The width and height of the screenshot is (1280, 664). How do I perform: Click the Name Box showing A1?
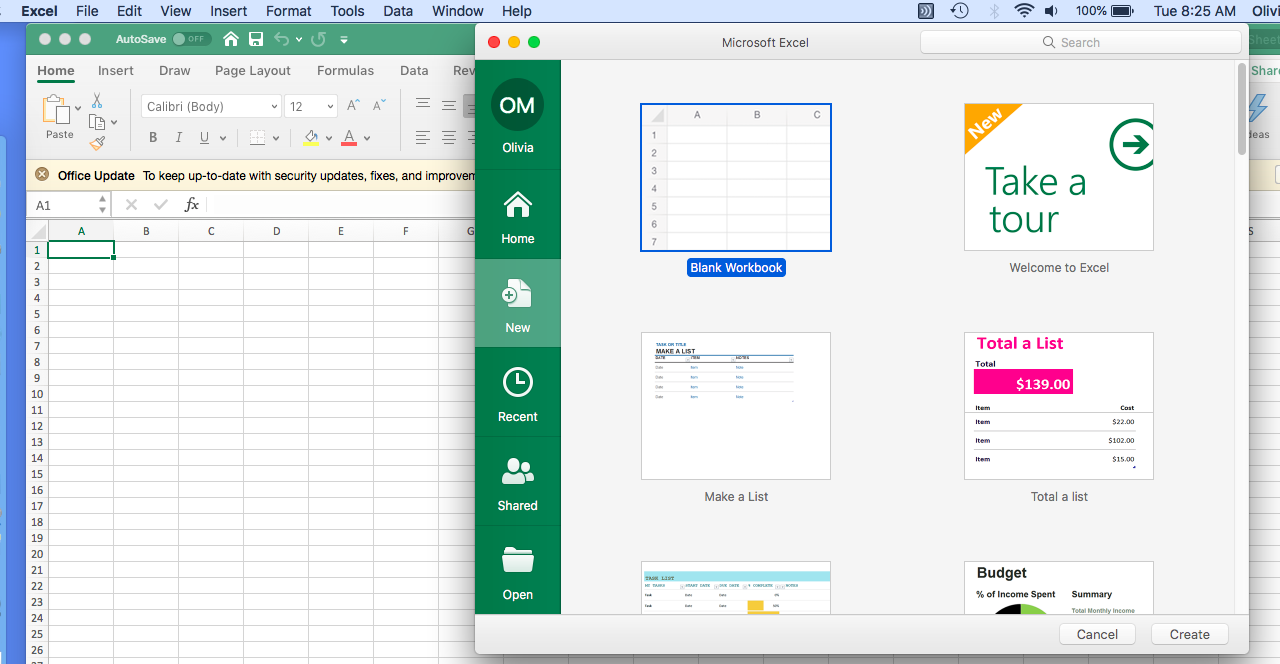[x=61, y=205]
